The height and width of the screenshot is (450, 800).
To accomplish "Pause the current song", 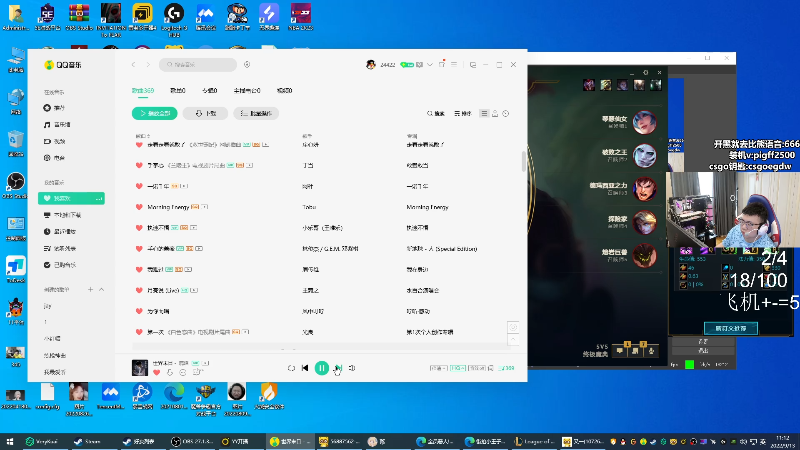I will [321, 368].
